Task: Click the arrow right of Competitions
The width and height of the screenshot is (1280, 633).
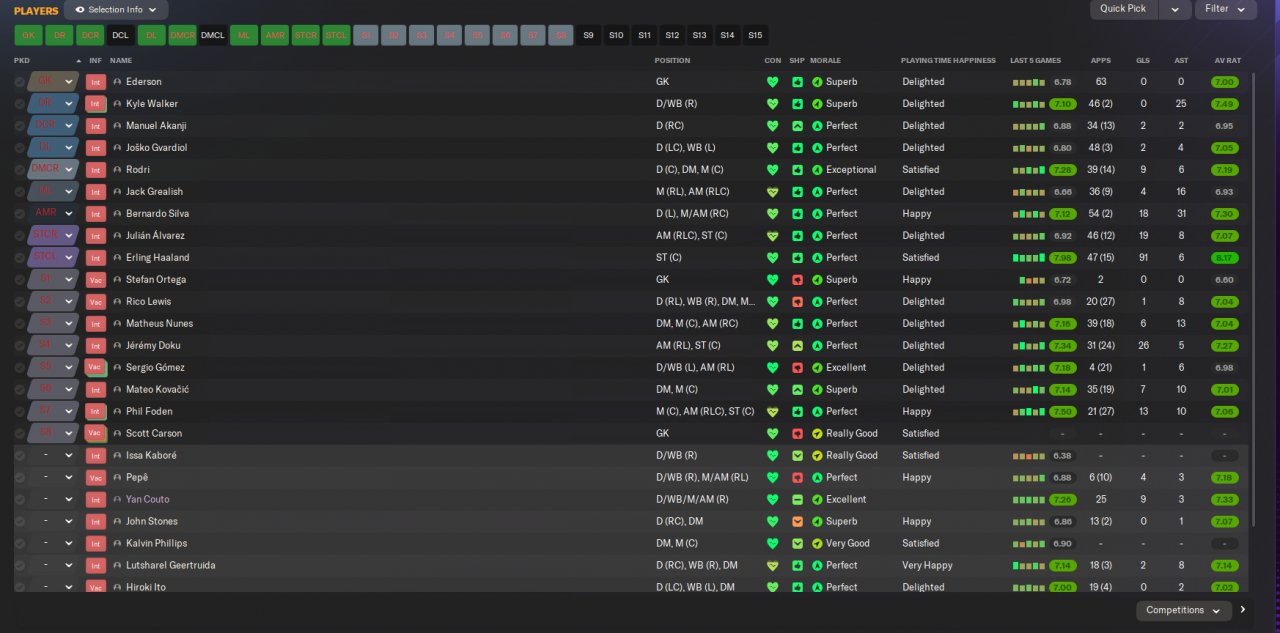Action: 1244,610
